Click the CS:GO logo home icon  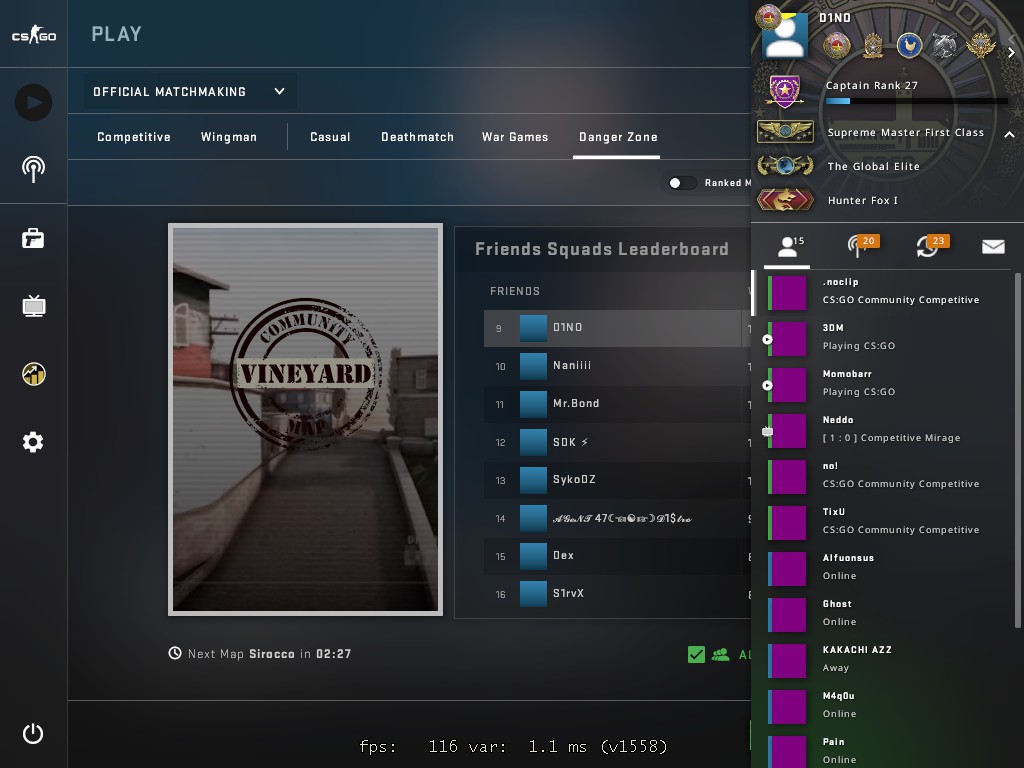[33, 34]
